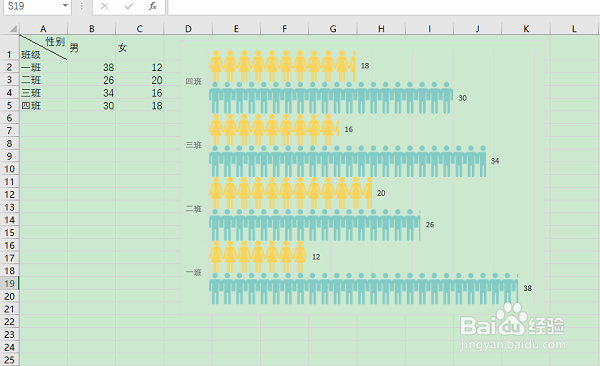Click the Select All corner triangle
Image resolution: width=600 pixels, height=366 pixels.
(13, 29)
